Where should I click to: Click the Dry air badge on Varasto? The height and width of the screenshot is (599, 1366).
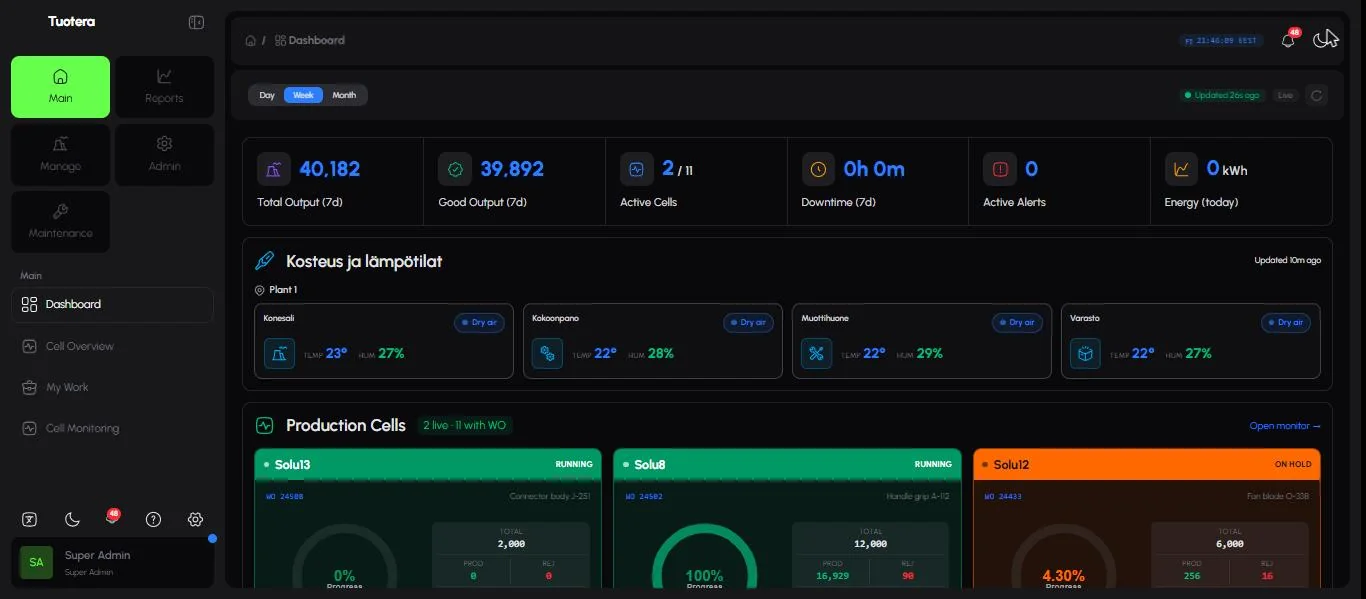click(x=1286, y=322)
